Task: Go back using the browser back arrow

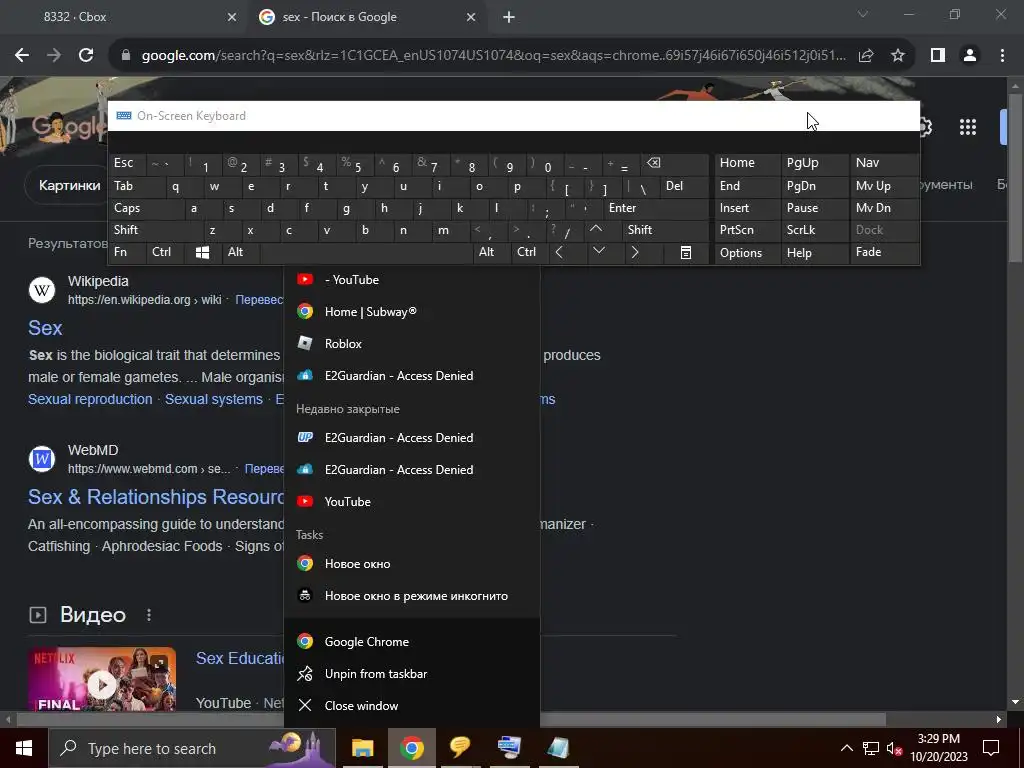Action: (22, 56)
